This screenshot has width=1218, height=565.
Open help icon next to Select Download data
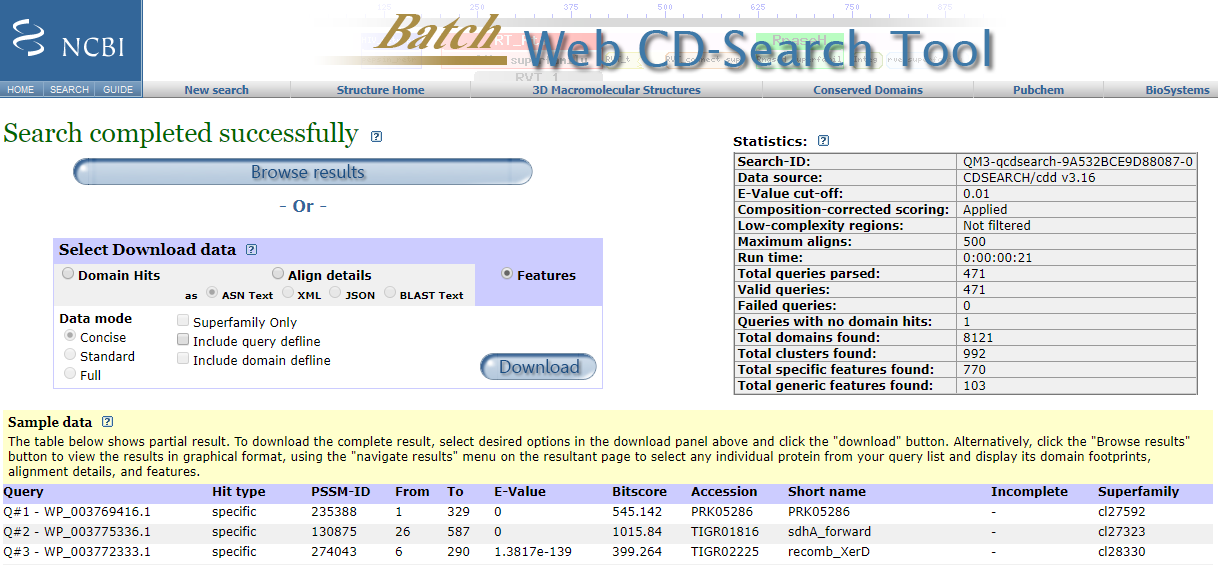pyautogui.click(x=251, y=250)
